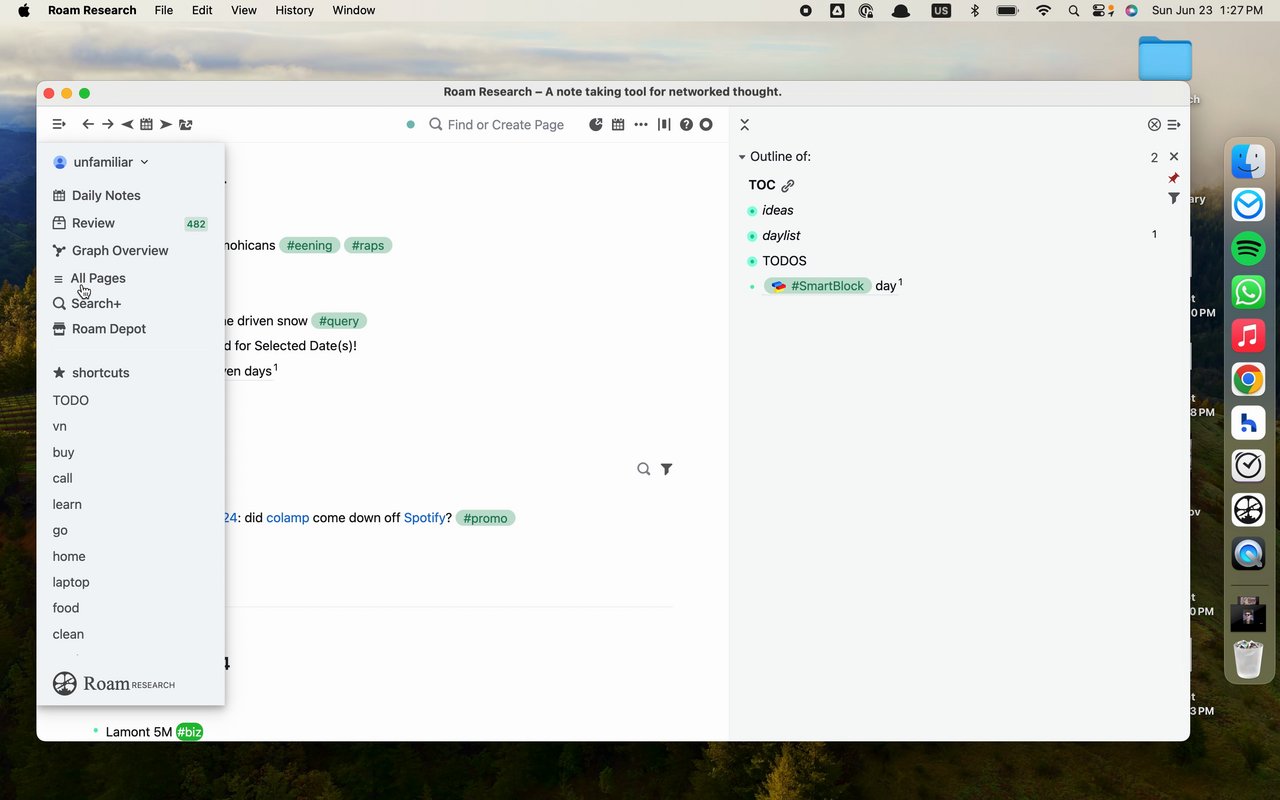Click the #promo tag
Viewport: 1280px width, 800px height.
pos(485,518)
